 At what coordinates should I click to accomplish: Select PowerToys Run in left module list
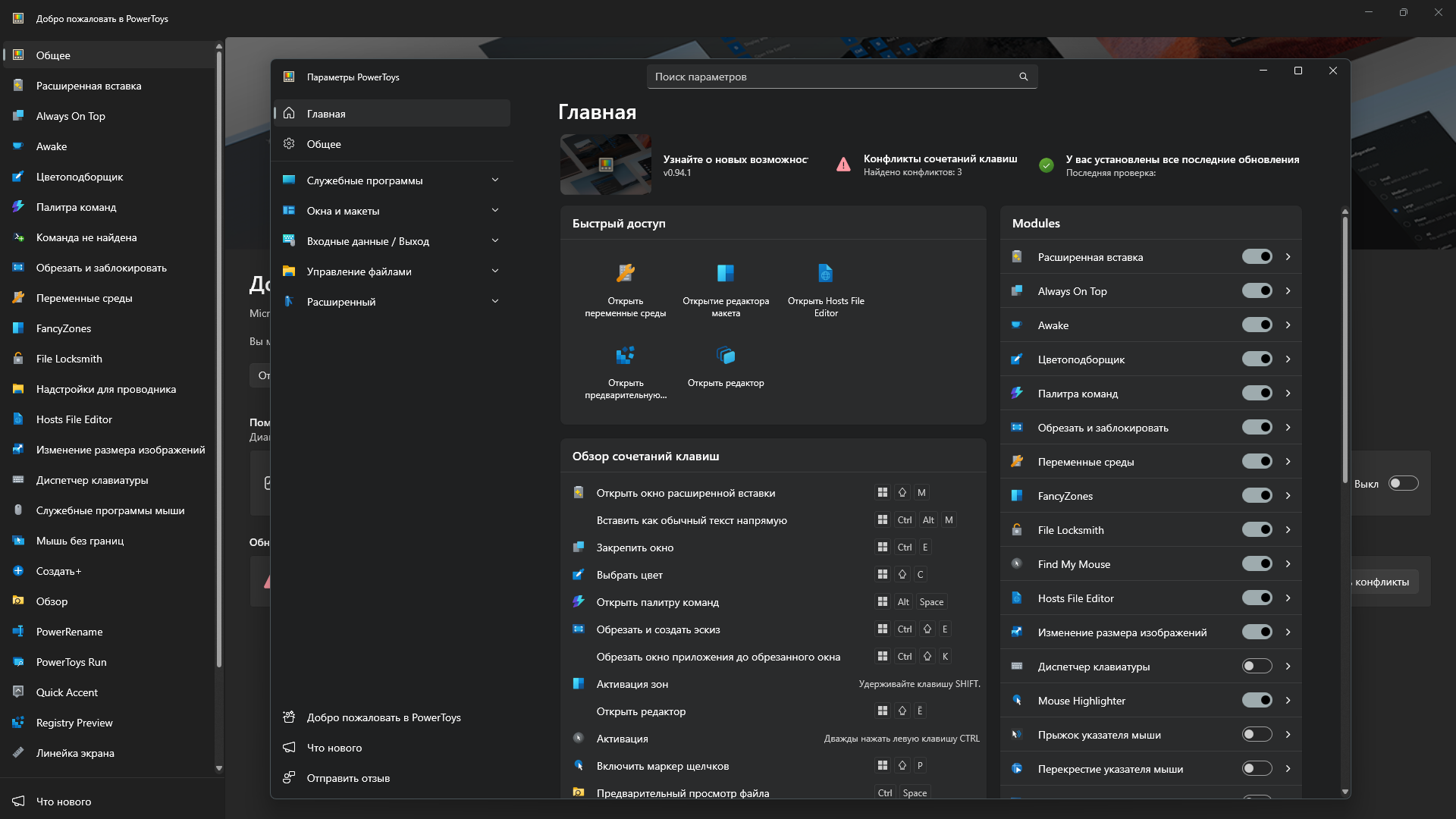[71, 662]
